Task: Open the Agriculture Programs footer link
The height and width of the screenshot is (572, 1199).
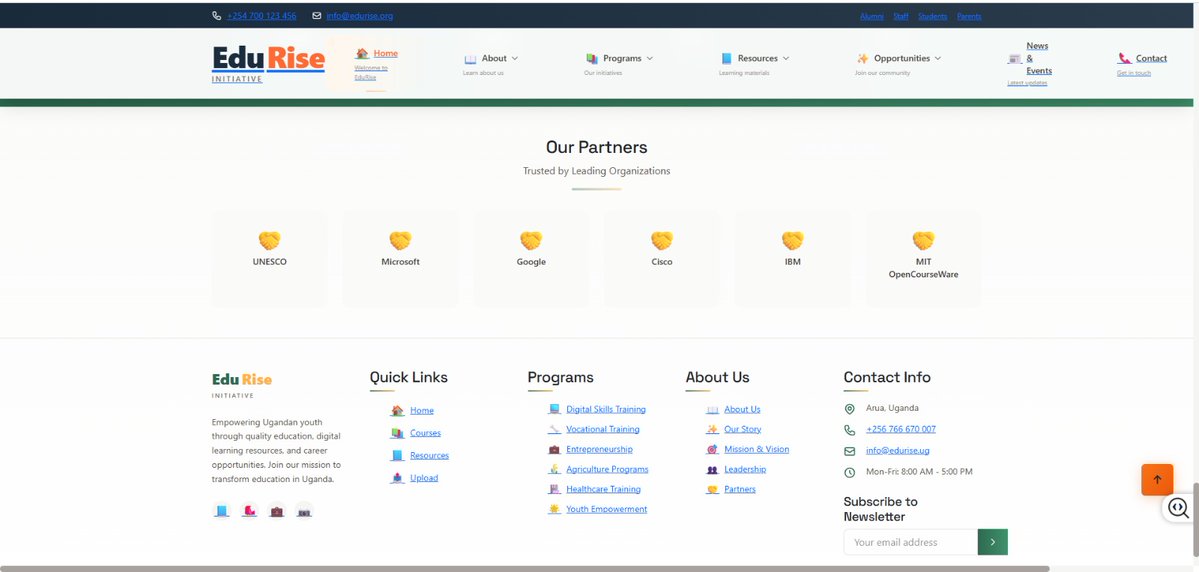Action: coord(607,470)
